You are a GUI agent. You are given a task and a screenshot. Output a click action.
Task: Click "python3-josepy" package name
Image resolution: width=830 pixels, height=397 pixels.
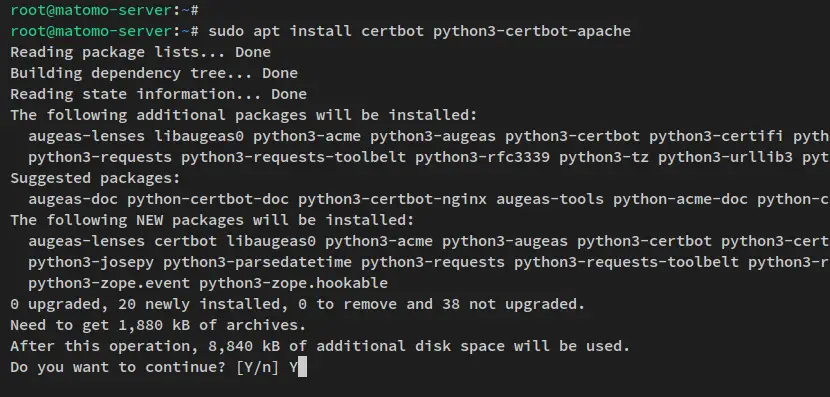pos(91,262)
